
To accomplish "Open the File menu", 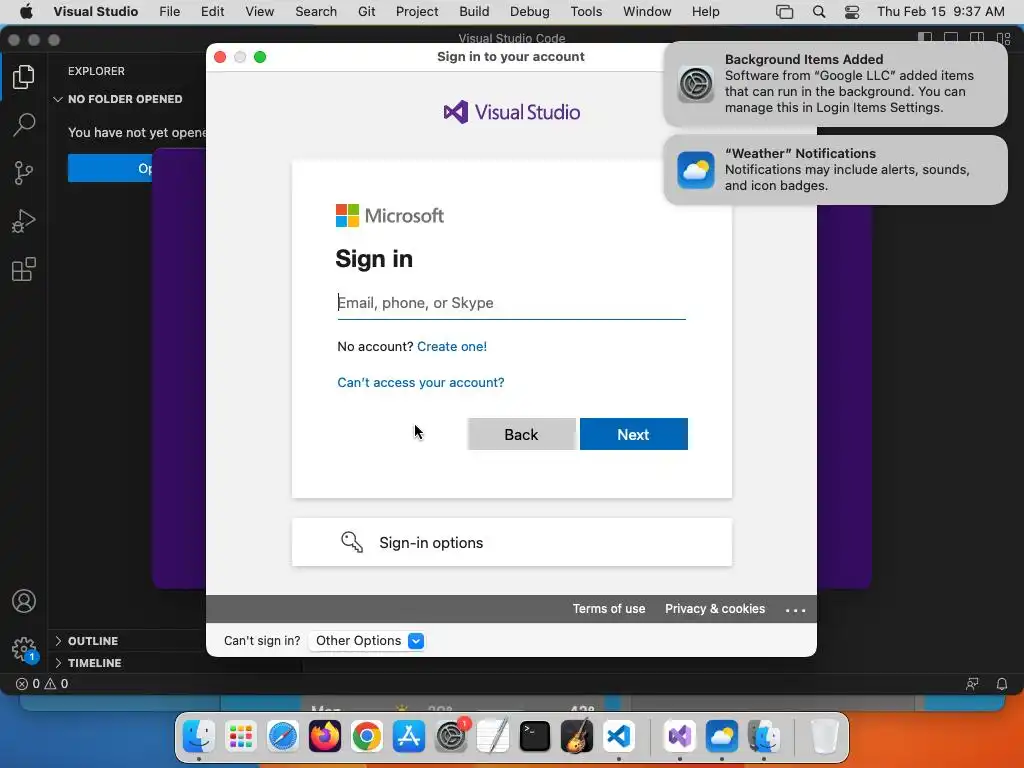I will click(x=169, y=12).
